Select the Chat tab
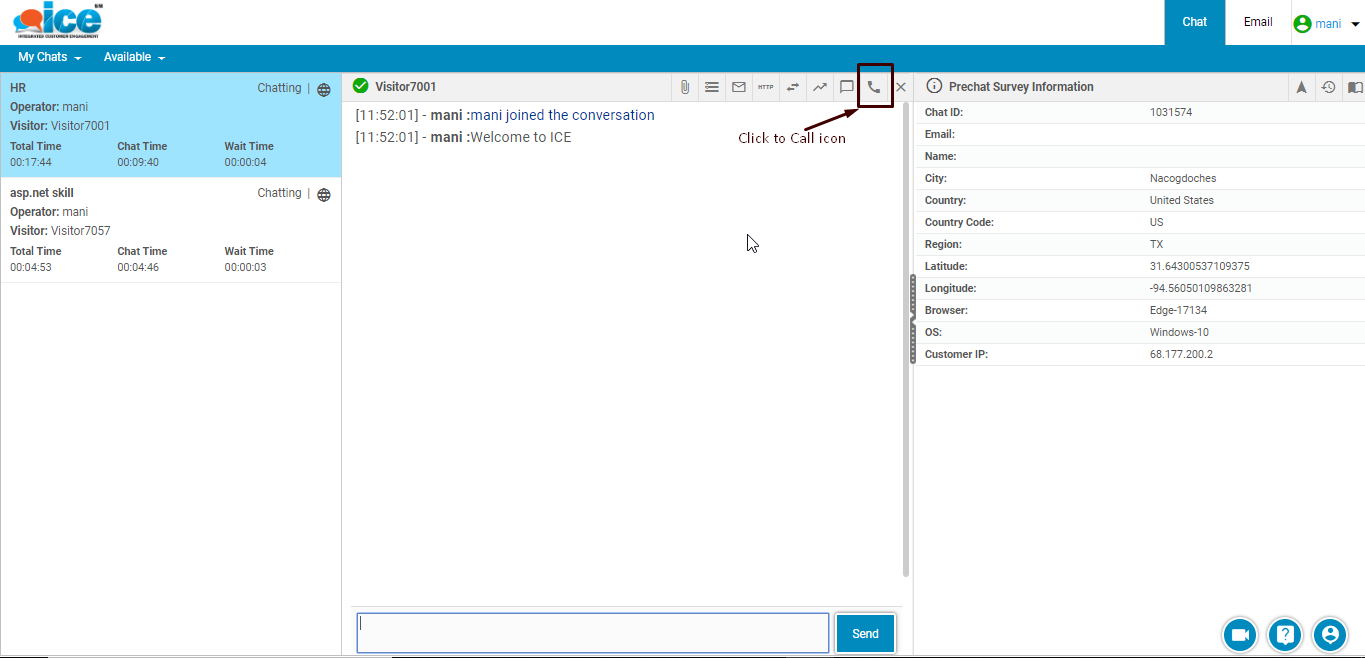The width and height of the screenshot is (1365, 658). pyautogui.click(x=1194, y=22)
